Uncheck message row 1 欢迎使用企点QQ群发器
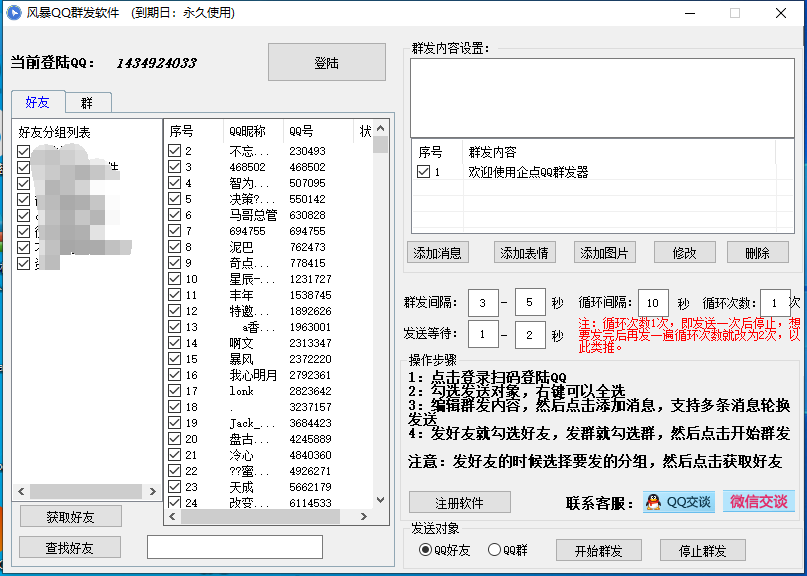 click(x=424, y=171)
